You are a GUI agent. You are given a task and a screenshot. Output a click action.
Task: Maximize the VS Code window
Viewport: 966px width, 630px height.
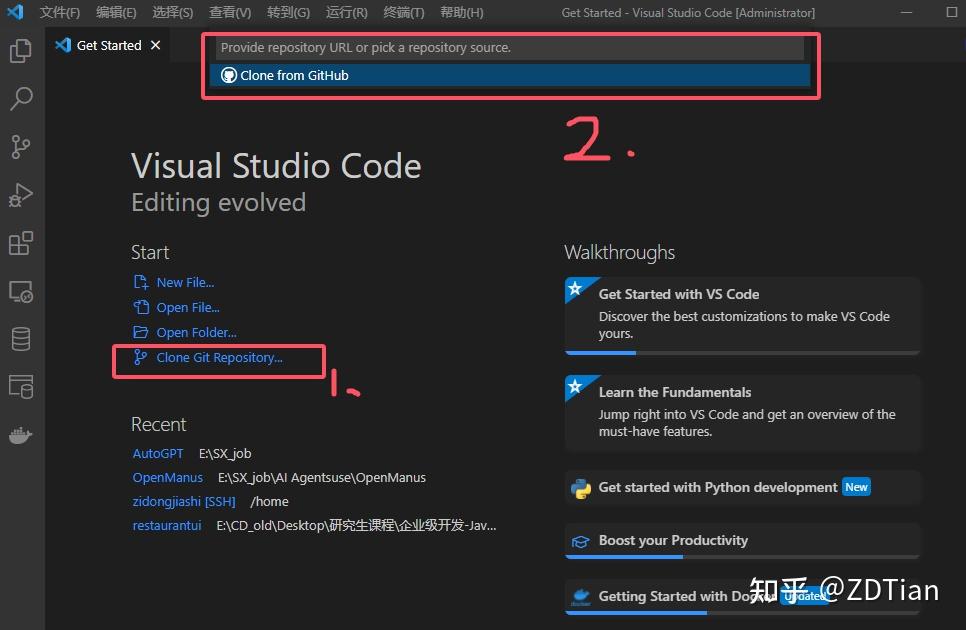952,12
